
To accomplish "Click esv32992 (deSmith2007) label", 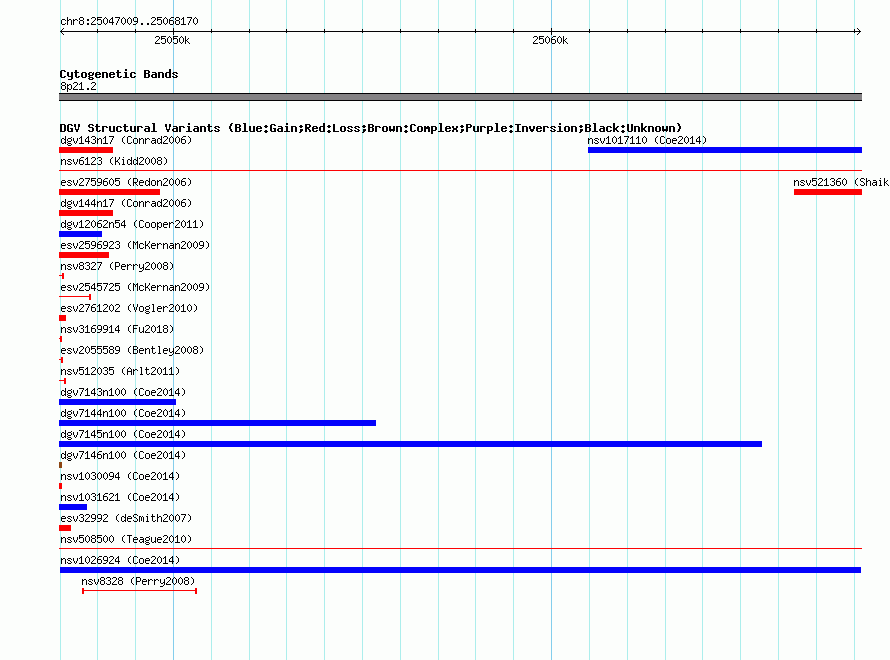I will coord(126,518).
